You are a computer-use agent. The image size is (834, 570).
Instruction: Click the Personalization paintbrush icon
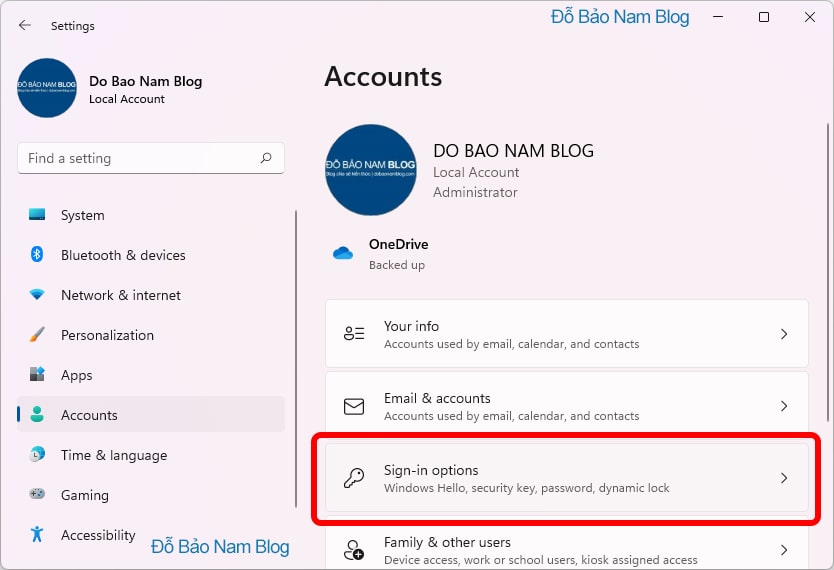[x=37, y=334]
